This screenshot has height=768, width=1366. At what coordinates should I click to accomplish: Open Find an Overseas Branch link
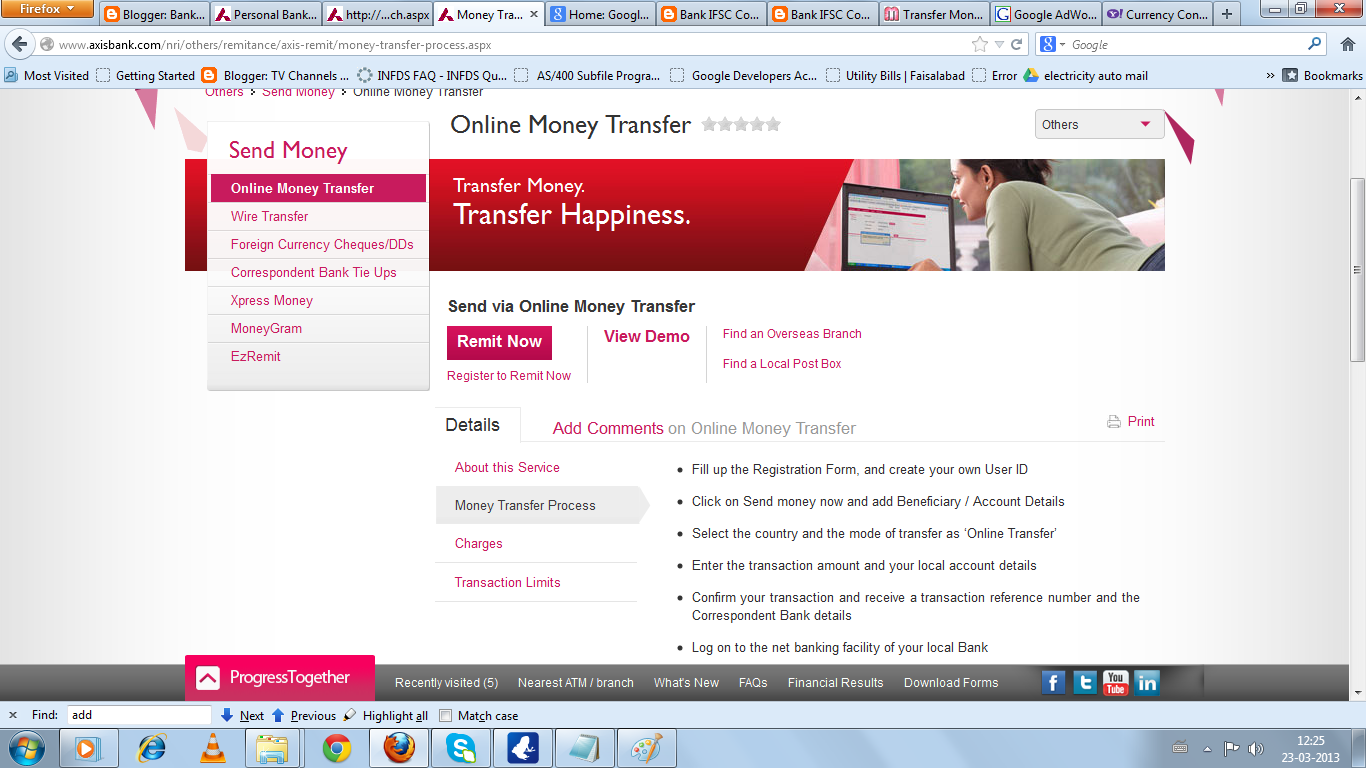792,334
